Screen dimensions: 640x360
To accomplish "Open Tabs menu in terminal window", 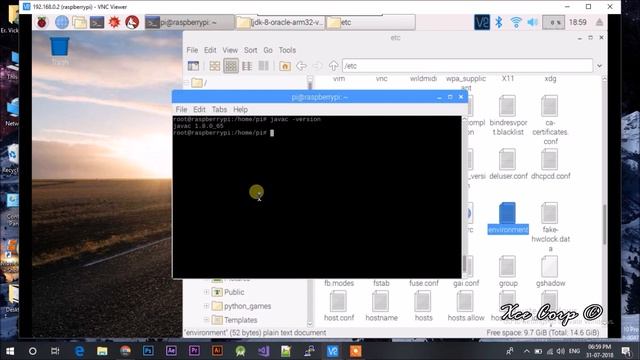I will [219, 109].
